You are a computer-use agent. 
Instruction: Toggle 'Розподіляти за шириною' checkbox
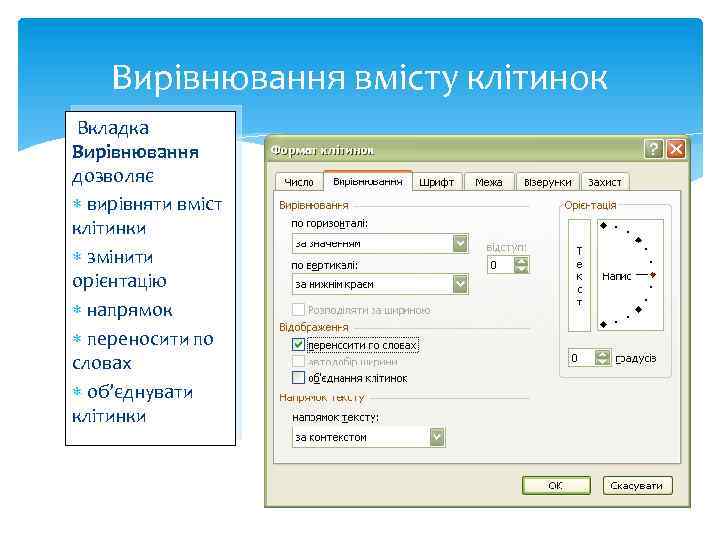click(298, 309)
